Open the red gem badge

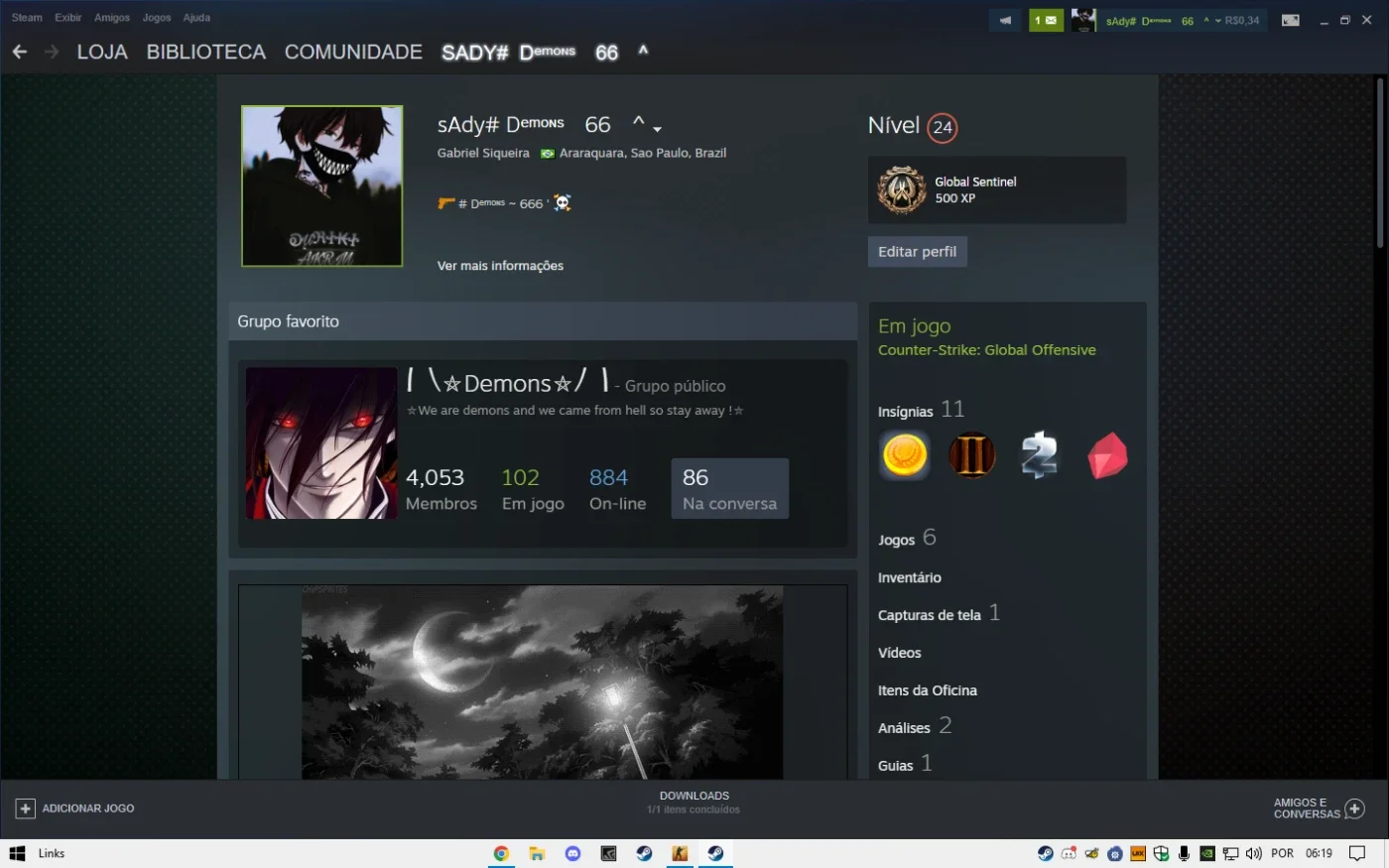[x=1107, y=455]
